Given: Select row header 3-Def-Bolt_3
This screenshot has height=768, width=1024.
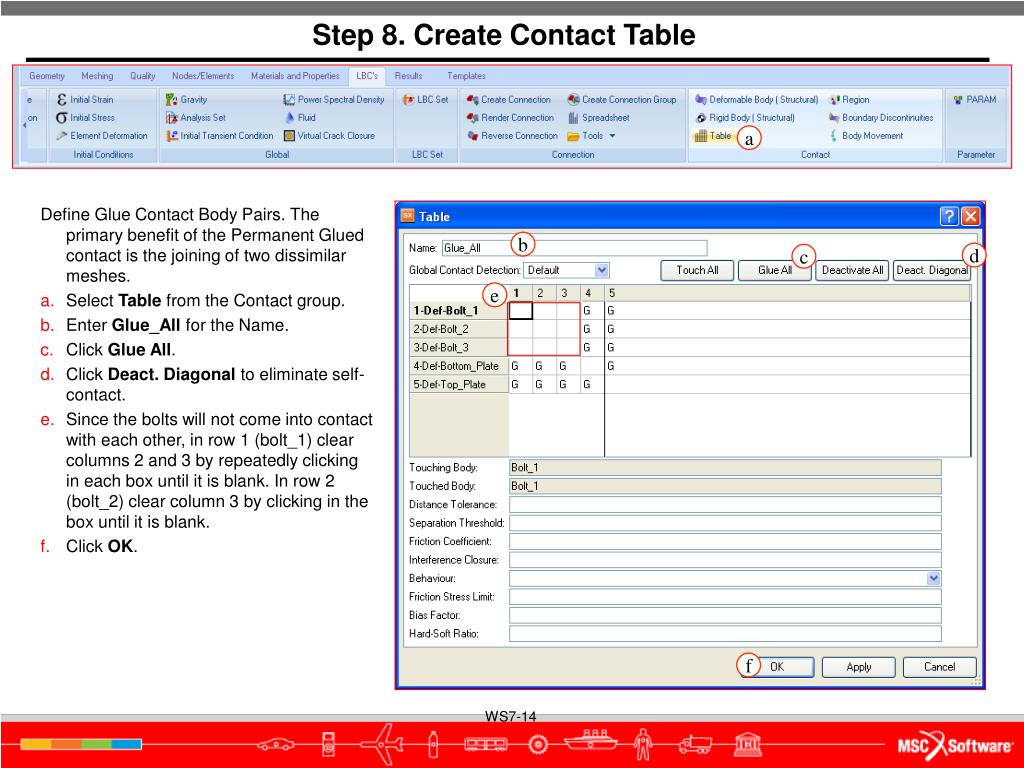Looking at the screenshot, I should [459, 347].
